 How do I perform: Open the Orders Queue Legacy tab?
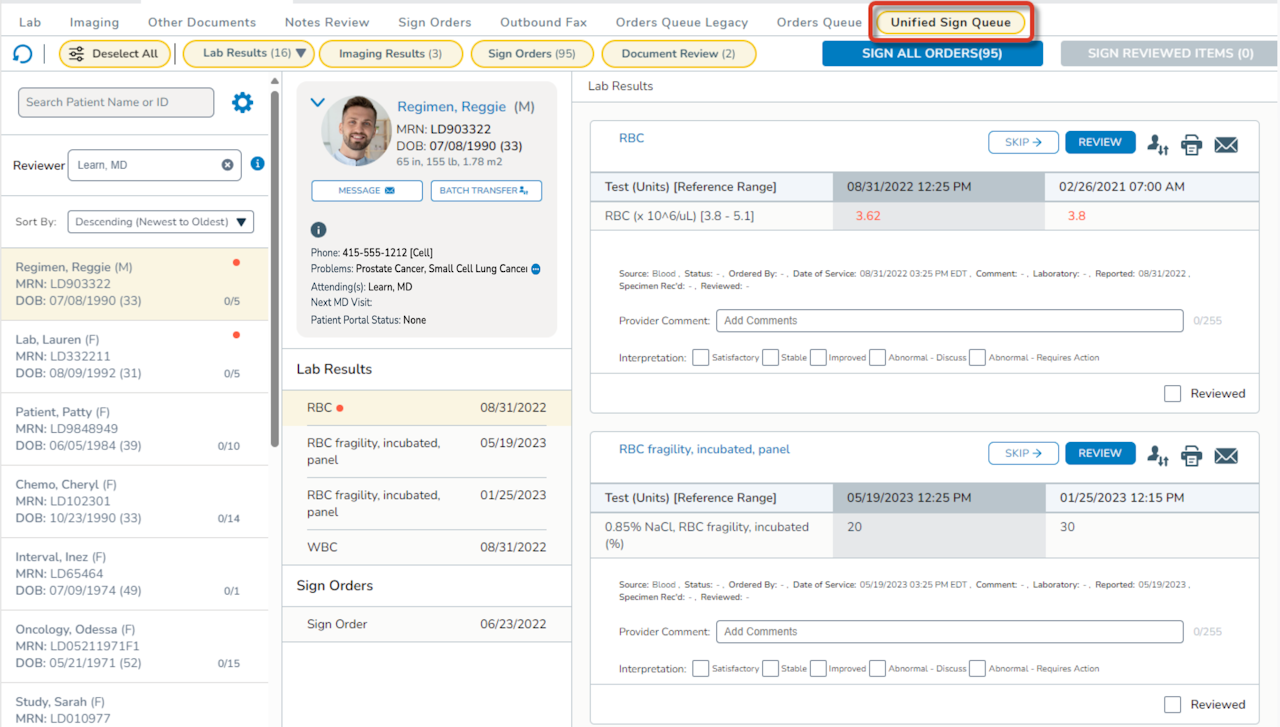(x=682, y=22)
